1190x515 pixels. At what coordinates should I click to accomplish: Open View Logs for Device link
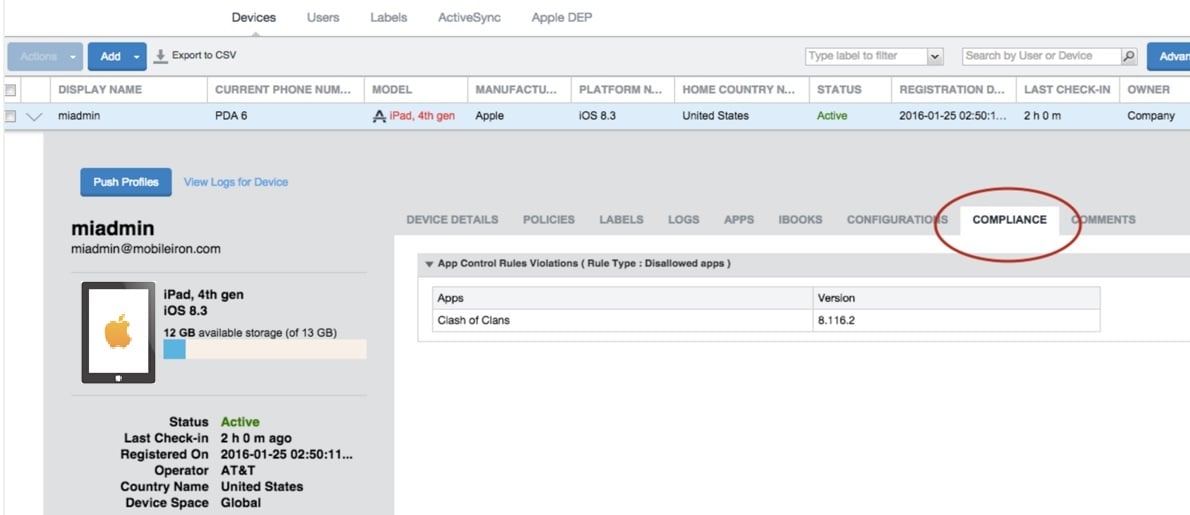pos(235,182)
